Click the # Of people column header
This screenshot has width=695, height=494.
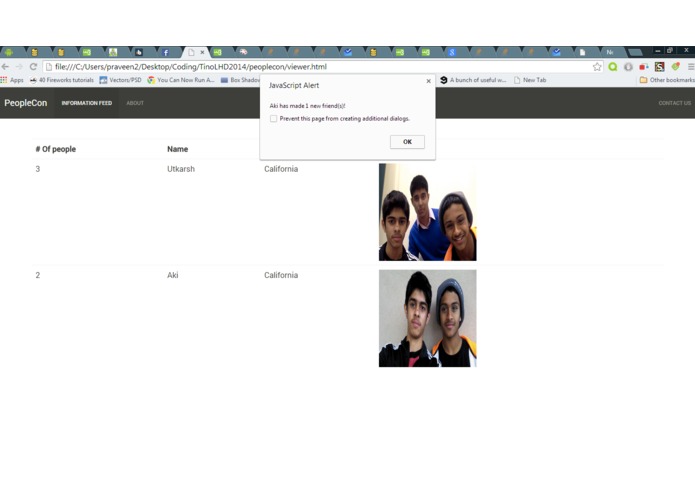click(x=56, y=149)
